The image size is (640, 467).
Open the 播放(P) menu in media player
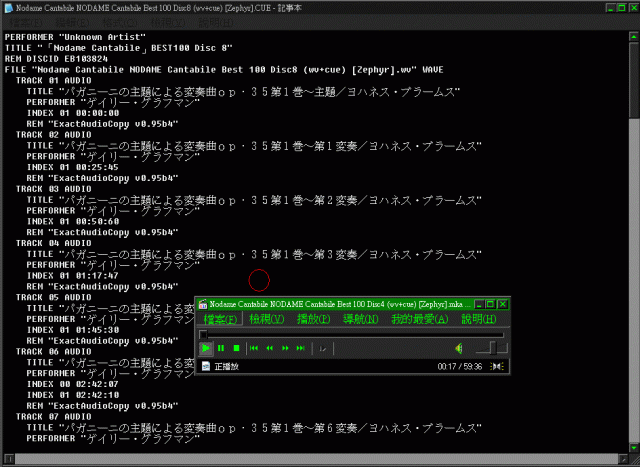pos(313,319)
